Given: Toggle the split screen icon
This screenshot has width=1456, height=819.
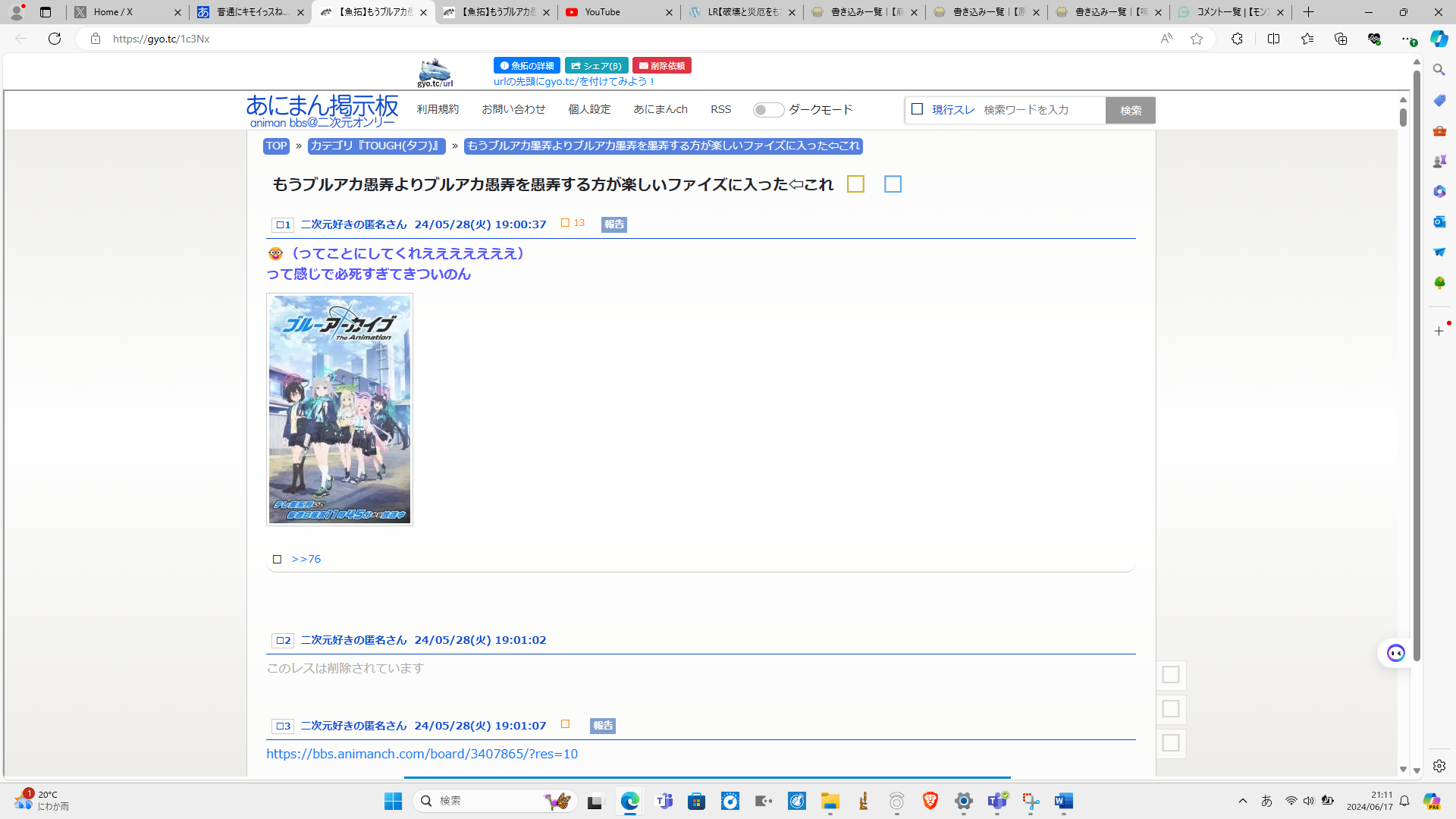Looking at the screenshot, I should pos(1273,39).
